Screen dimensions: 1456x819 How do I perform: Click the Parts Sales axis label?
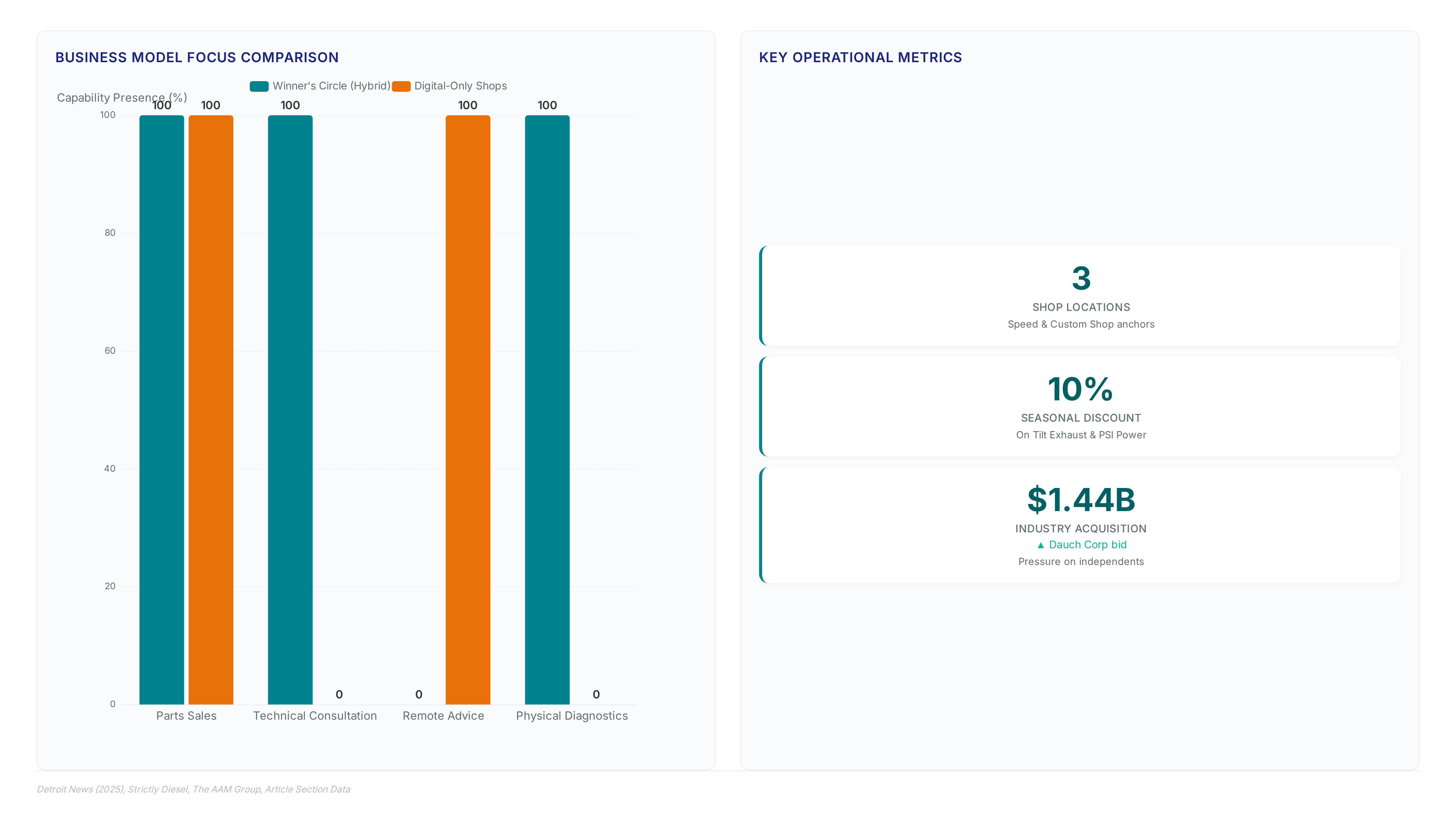(x=187, y=715)
